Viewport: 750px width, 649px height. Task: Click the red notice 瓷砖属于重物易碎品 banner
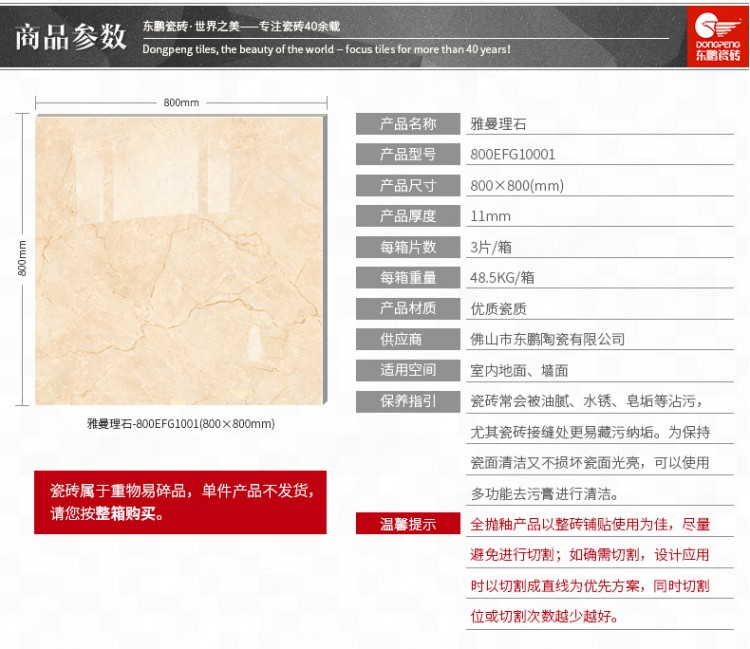click(x=180, y=502)
